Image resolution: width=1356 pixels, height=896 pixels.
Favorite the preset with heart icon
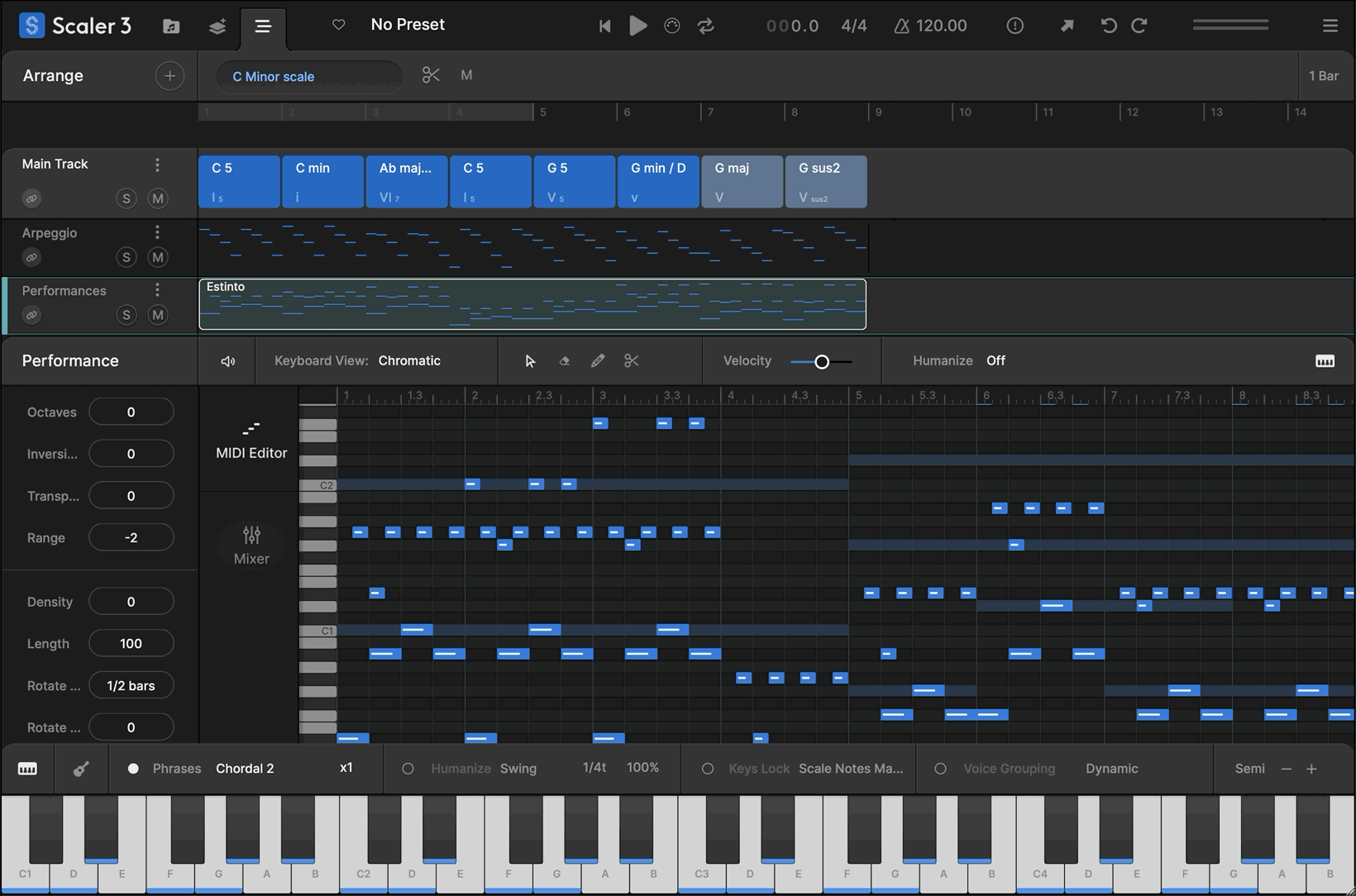(338, 25)
